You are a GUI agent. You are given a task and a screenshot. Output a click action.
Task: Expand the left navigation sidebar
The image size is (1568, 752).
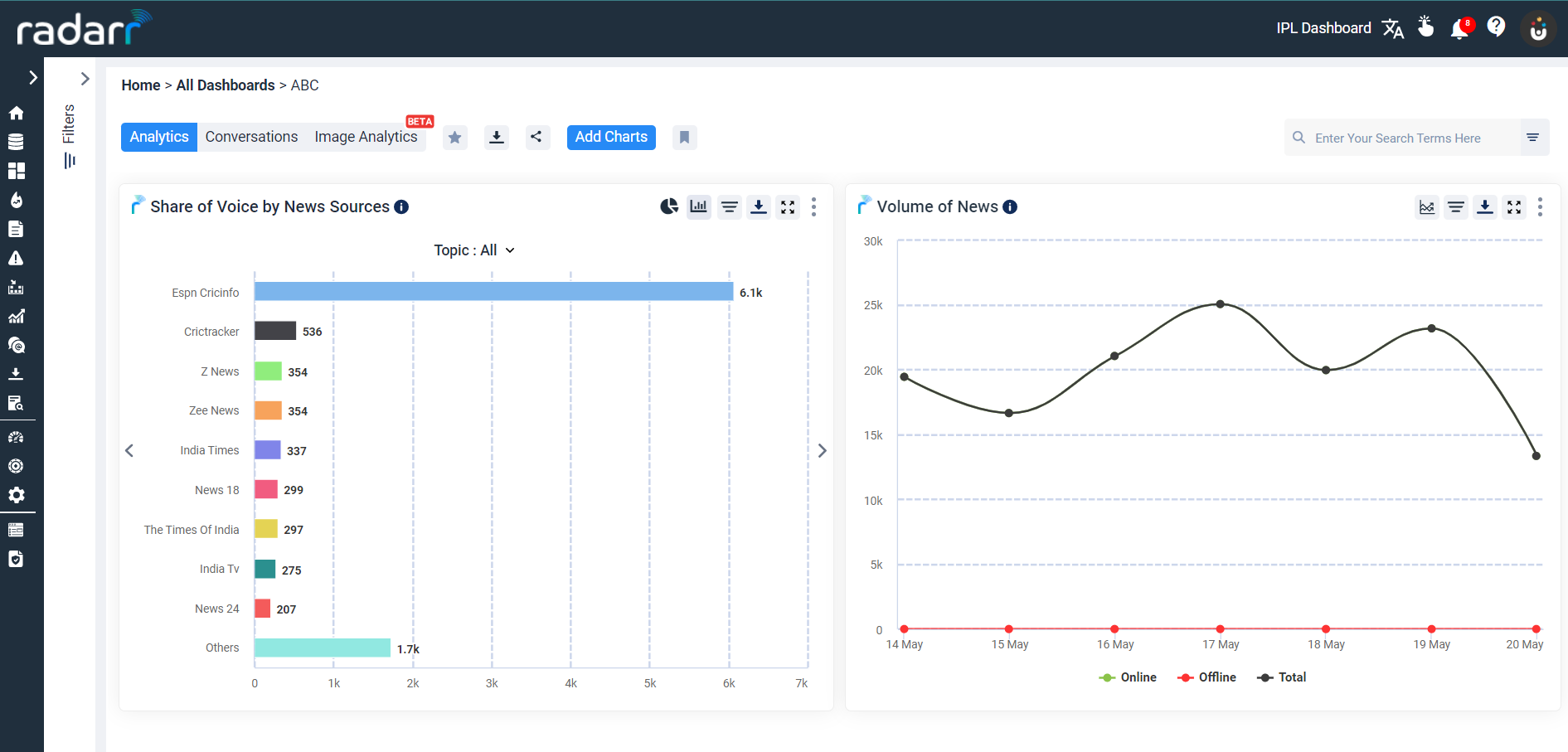coord(33,78)
